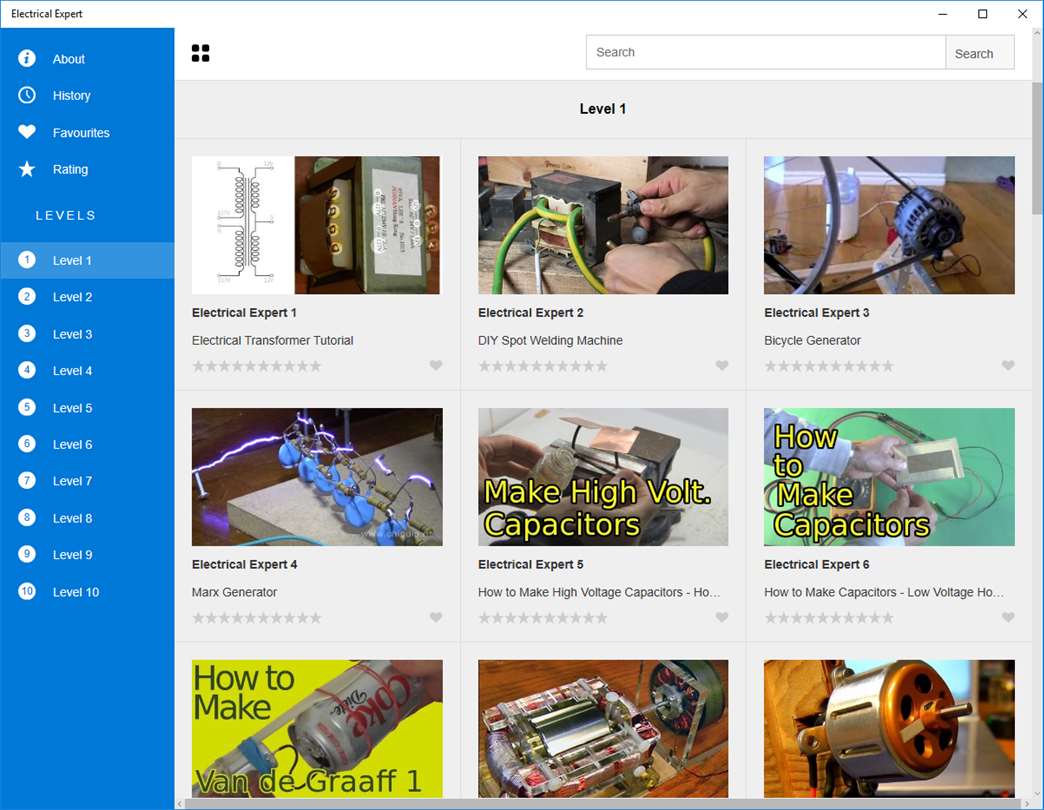This screenshot has height=810, width=1044.
Task: Open the History menu item
Action: 87,95
